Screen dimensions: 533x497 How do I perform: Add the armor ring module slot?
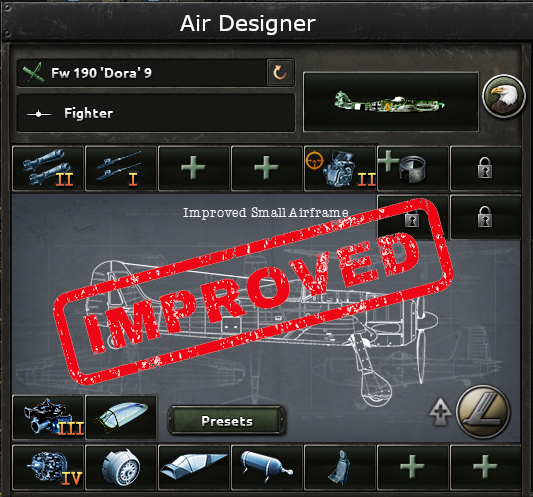(x=413, y=168)
